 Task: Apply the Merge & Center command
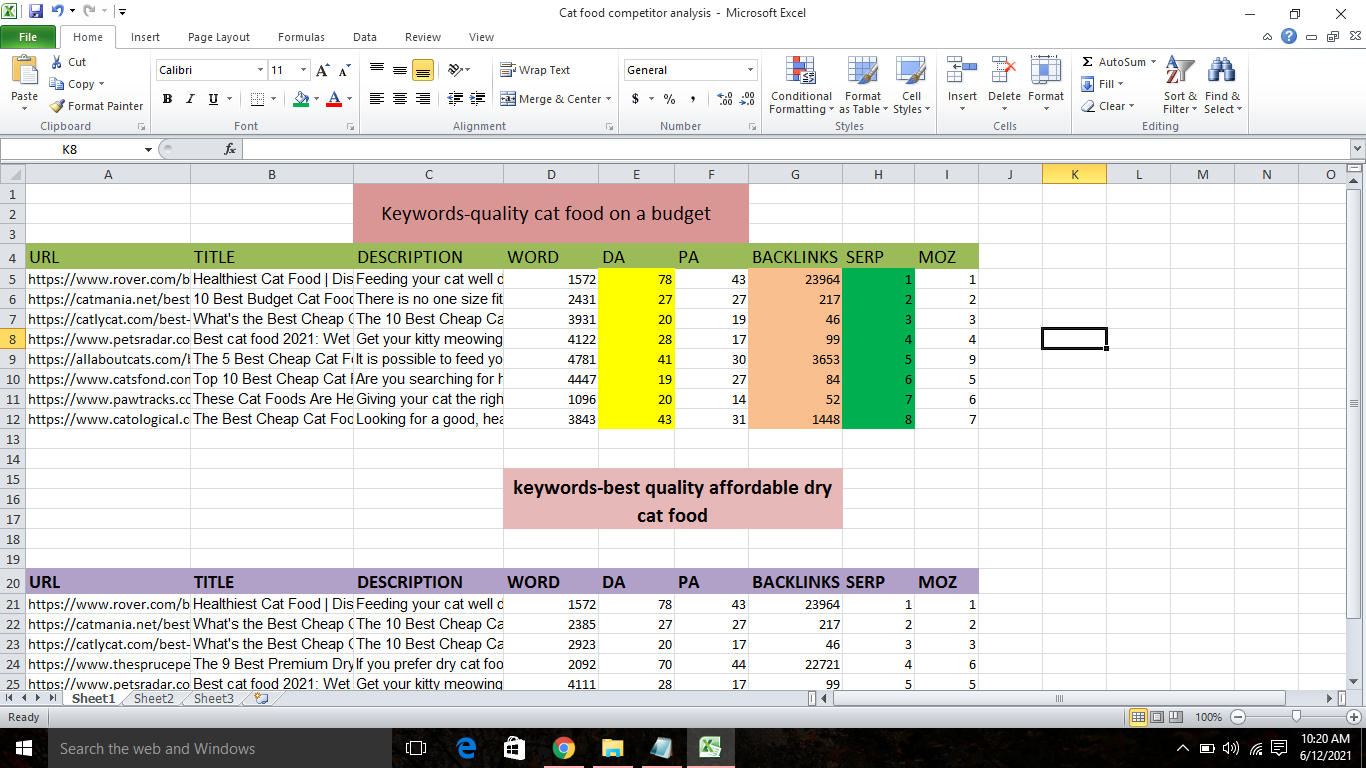(549, 99)
